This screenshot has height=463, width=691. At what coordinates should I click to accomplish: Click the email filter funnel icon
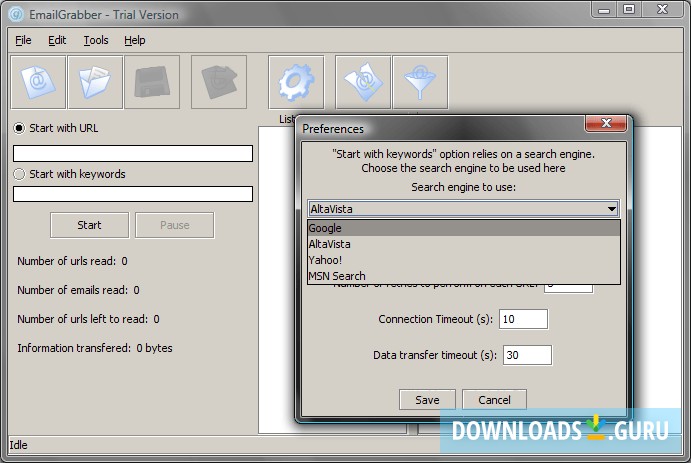[420, 82]
